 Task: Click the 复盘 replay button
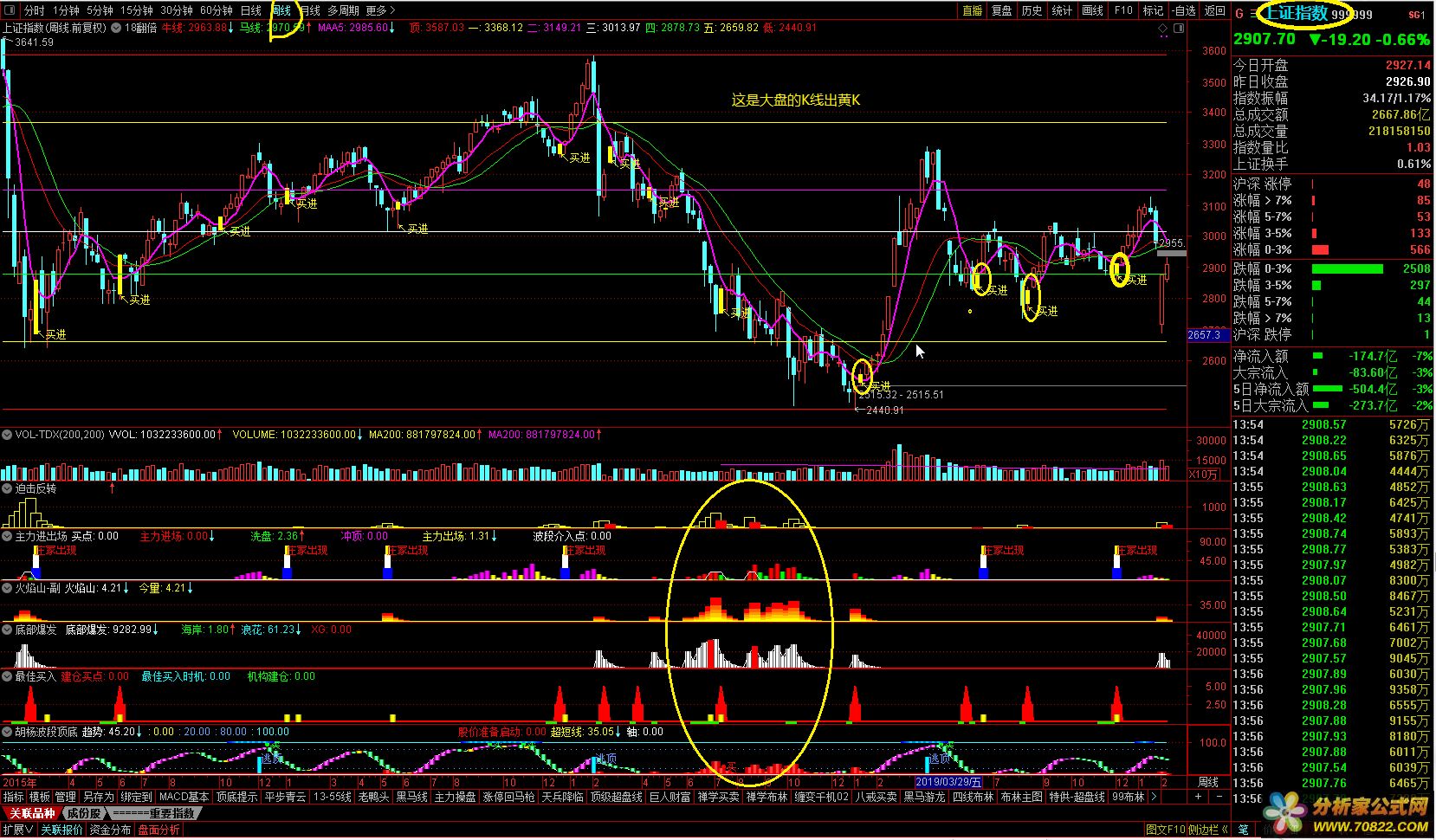click(x=1002, y=10)
